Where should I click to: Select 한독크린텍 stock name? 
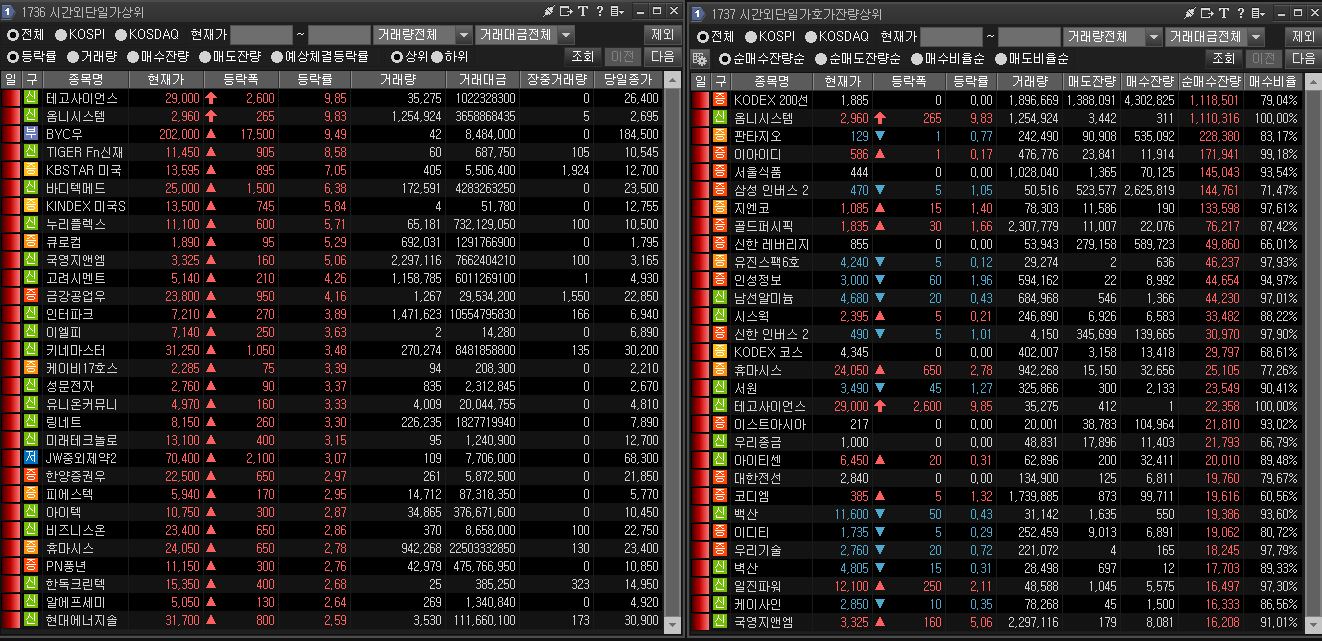click(75, 584)
